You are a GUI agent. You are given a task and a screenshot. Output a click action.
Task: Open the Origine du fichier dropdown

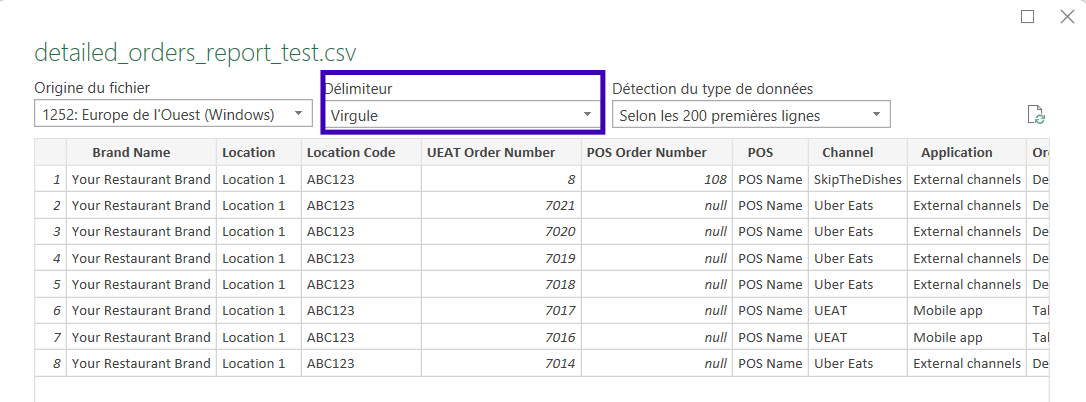pyautogui.click(x=173, y=114)
